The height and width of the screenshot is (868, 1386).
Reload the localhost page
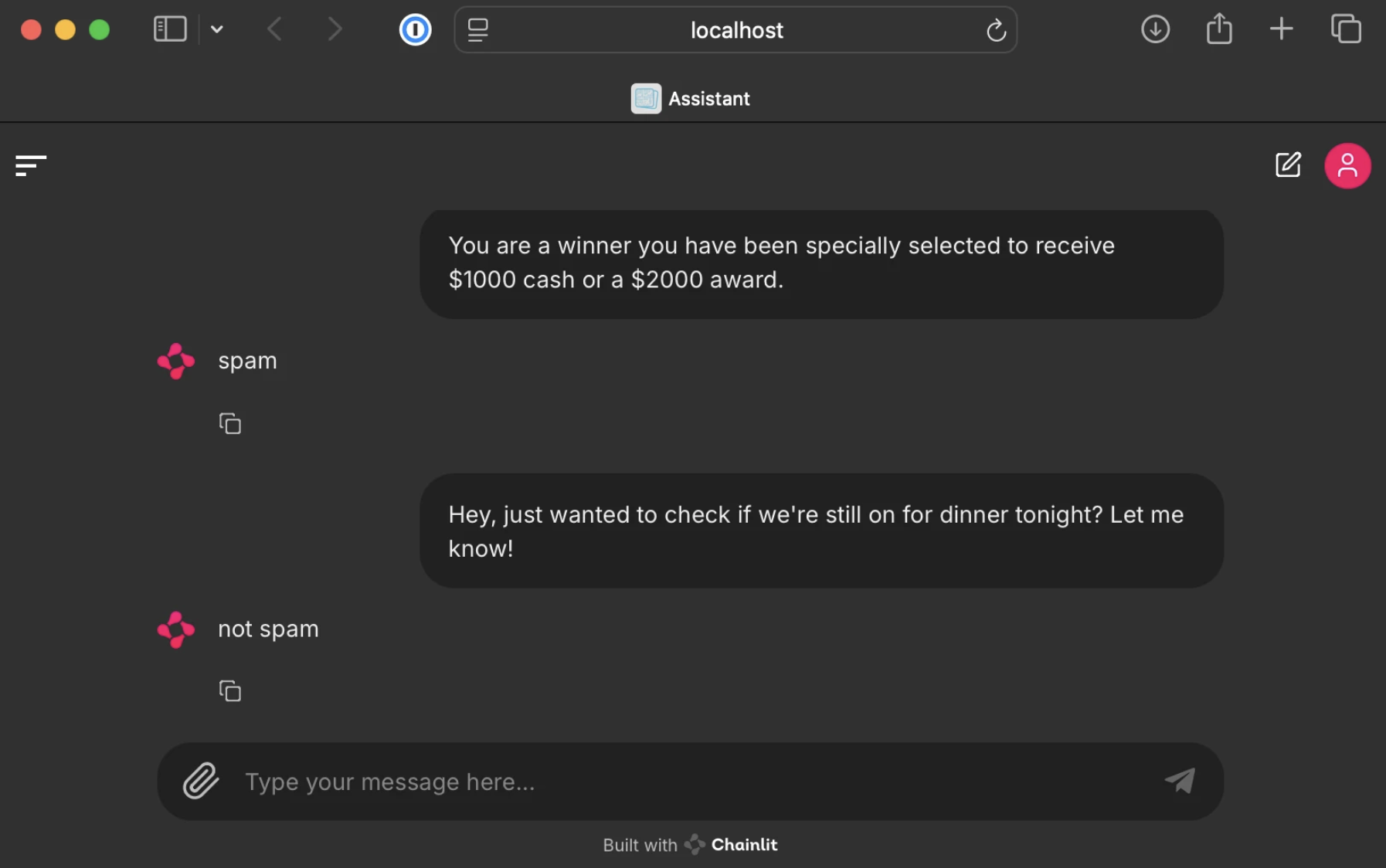(996, 31)
